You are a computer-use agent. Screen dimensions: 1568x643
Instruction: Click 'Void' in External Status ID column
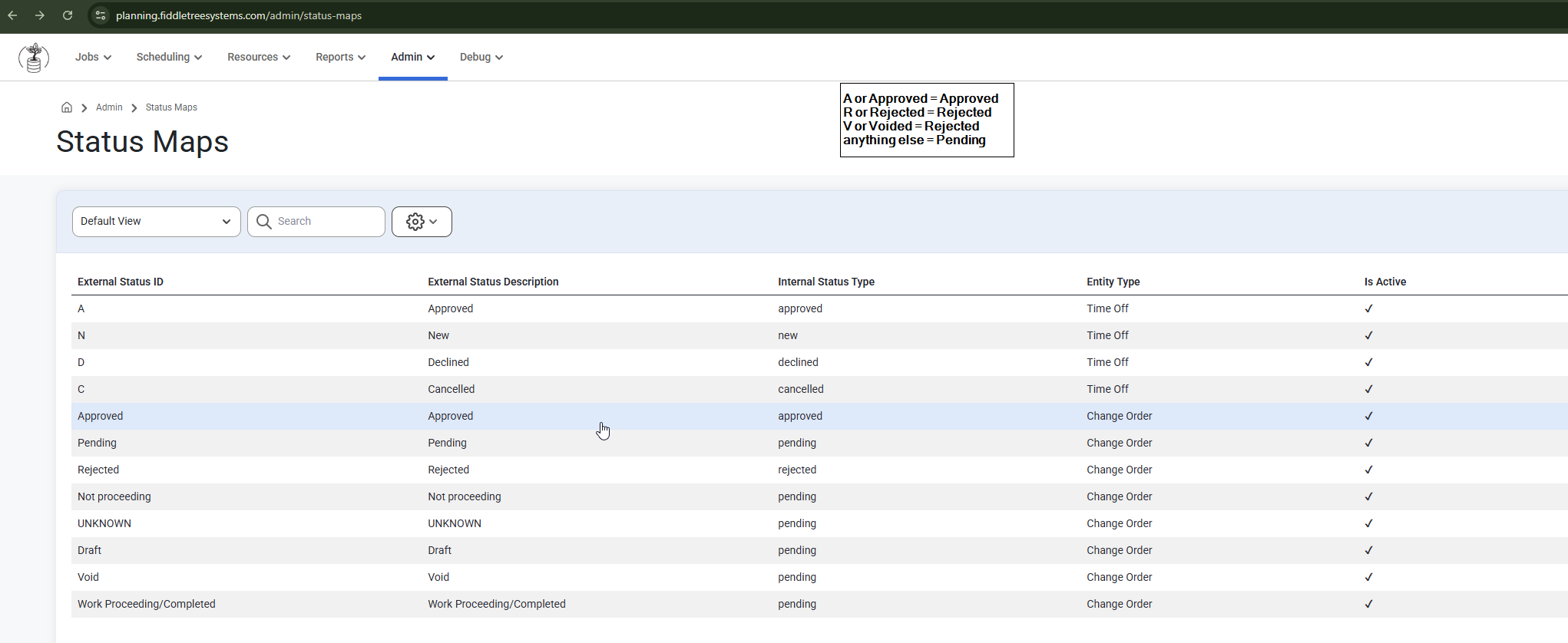[x=88, y=577]
